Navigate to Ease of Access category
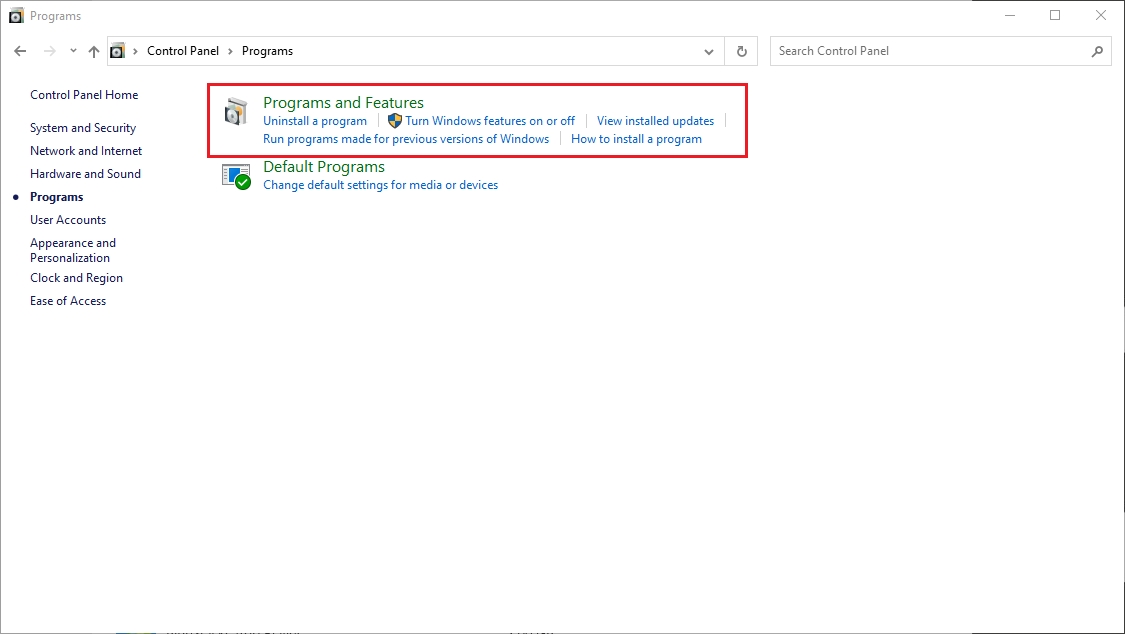The image size is (1125, 634). point(68,301)
